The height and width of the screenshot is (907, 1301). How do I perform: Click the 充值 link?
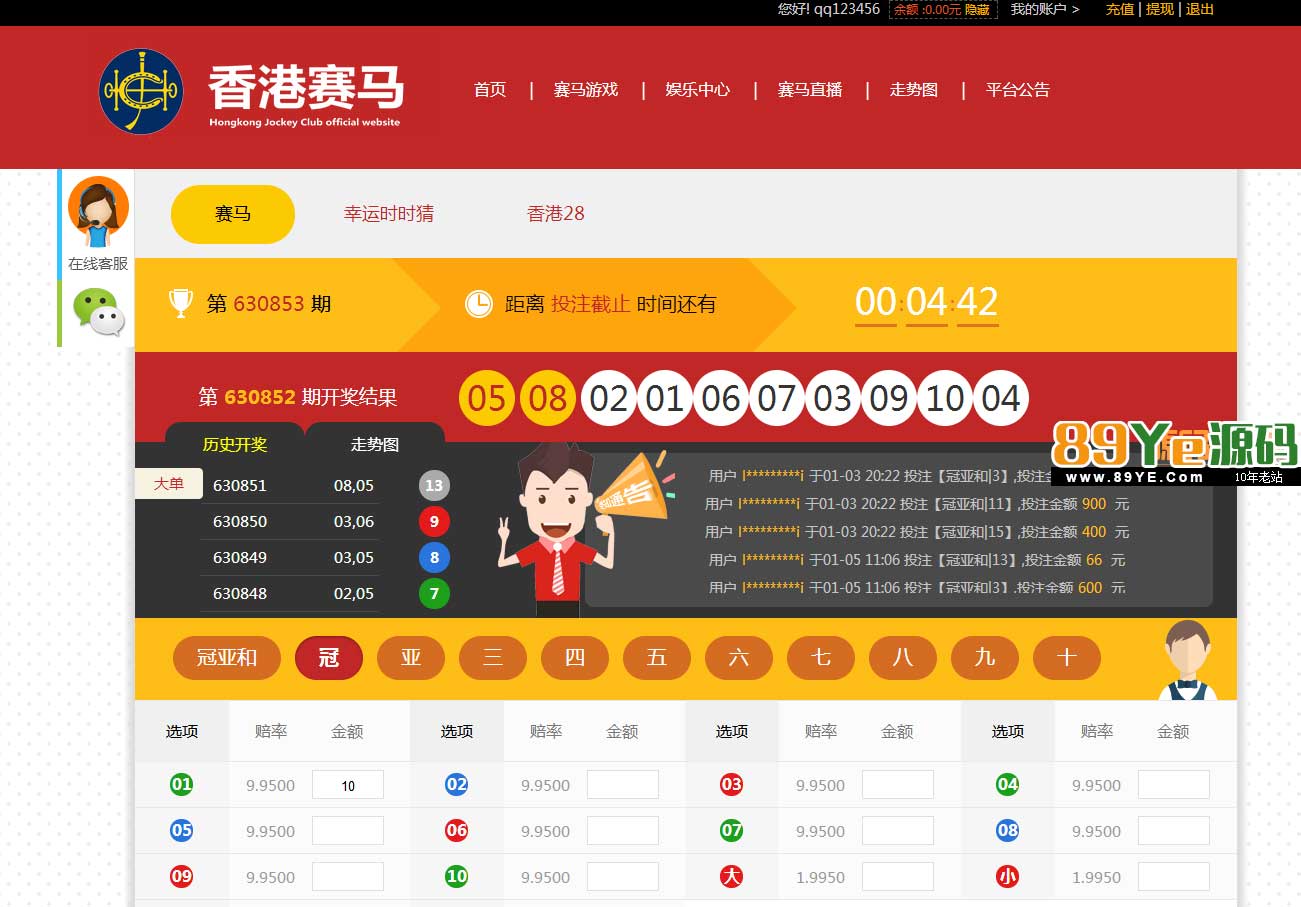pos(1120,9)
